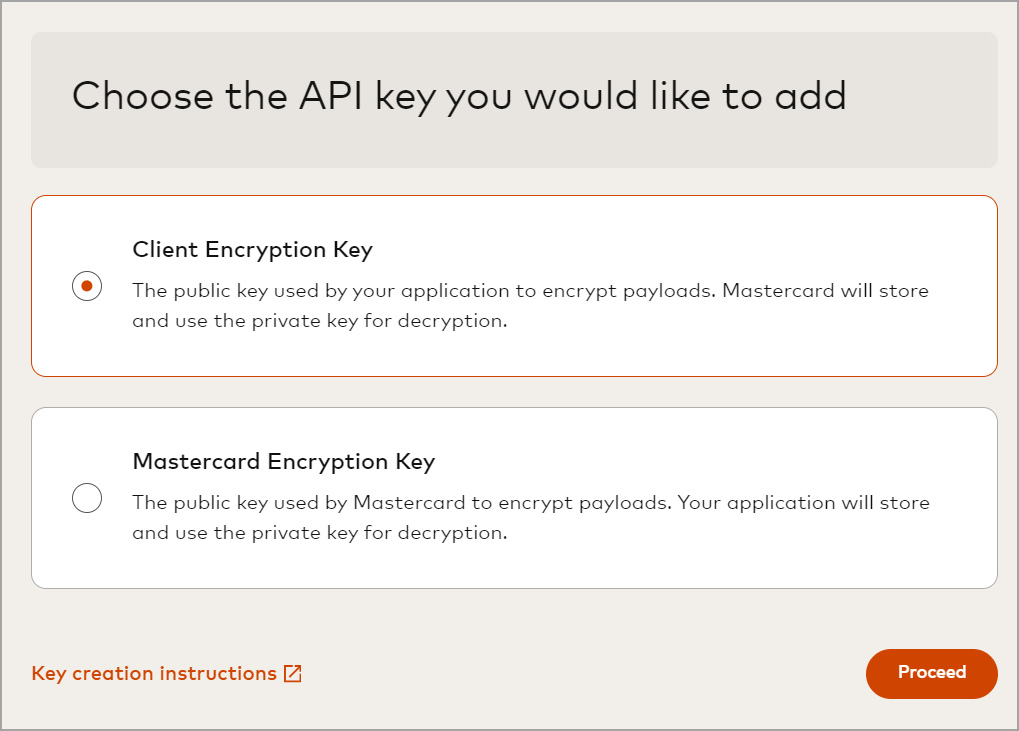Click the Client Encryption Key title text
The width and height of the screenshot is (1019, 731).
(252, 250)
